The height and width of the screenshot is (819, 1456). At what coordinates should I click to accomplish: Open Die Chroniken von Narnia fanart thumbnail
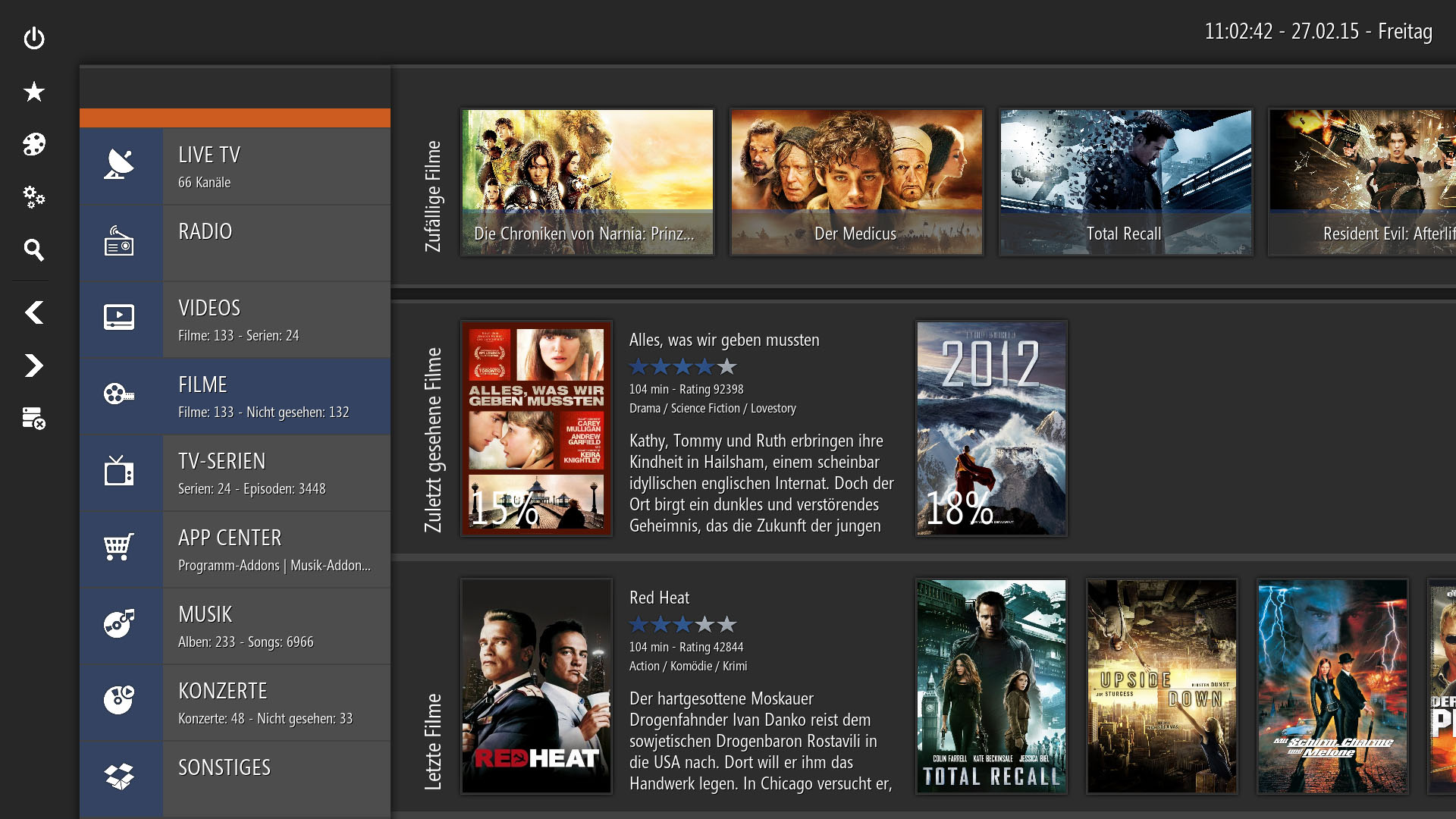587,182
